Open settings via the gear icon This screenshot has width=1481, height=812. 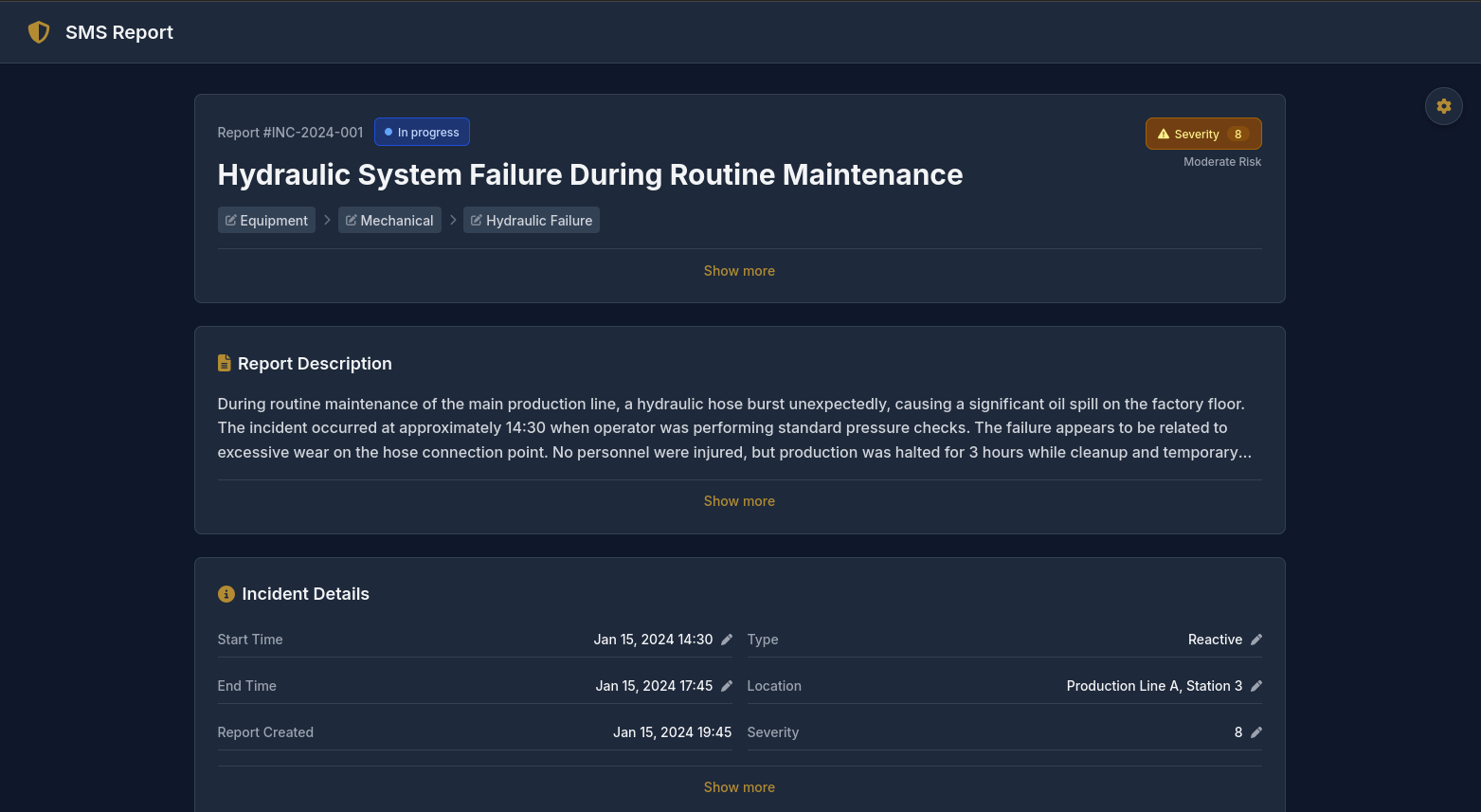click(1443, 106)
